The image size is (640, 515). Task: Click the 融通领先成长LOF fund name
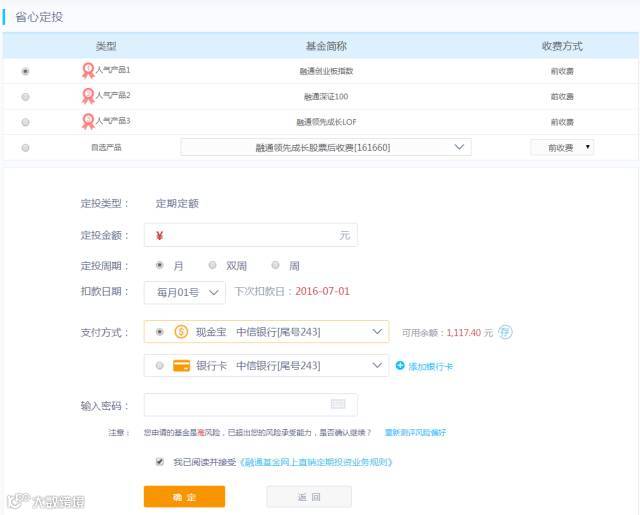(x=326, y=122)
